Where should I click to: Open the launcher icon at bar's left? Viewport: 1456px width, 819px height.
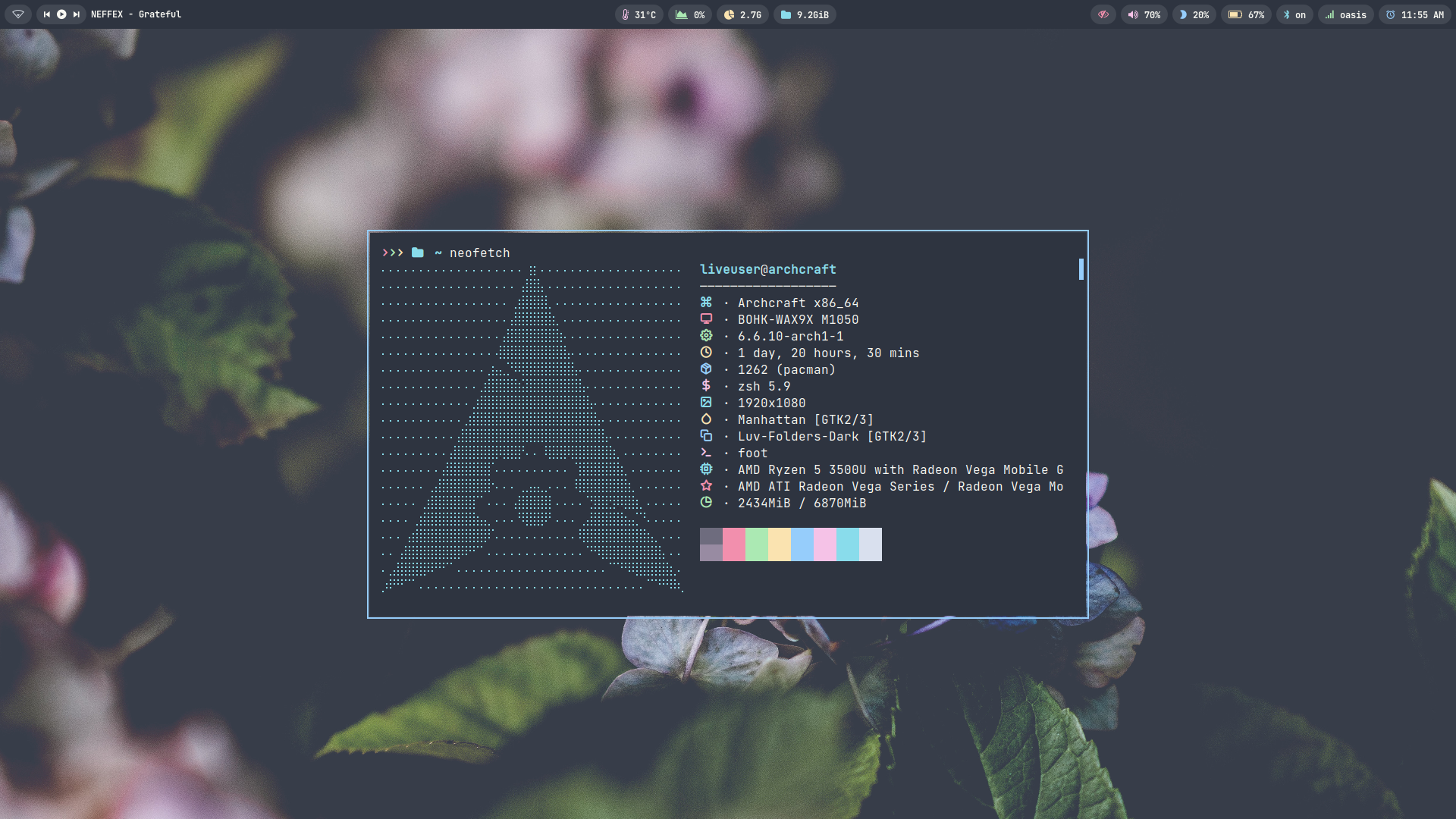point(18,14)
